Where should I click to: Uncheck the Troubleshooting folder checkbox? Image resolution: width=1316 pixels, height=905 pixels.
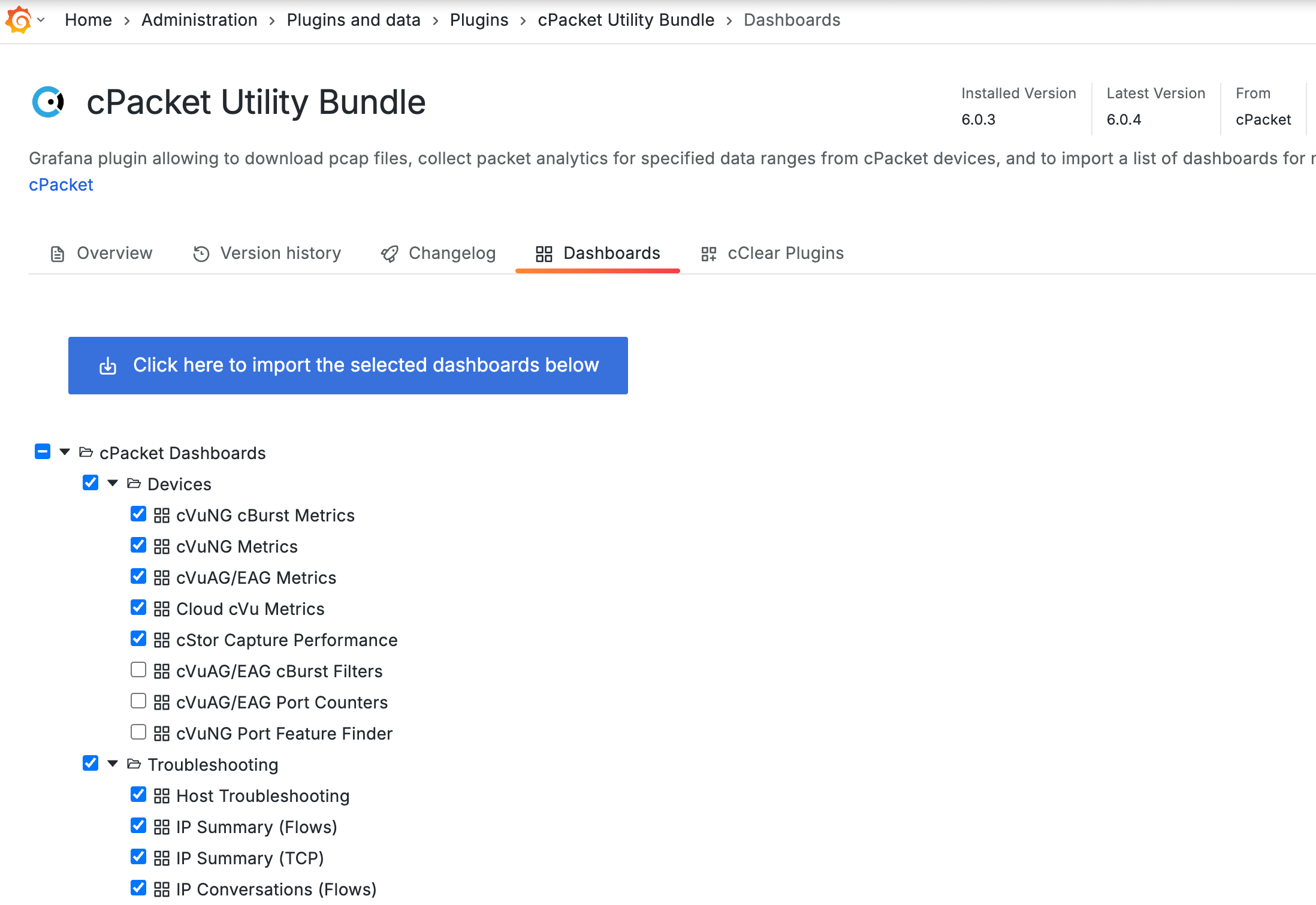pos(90,763)
